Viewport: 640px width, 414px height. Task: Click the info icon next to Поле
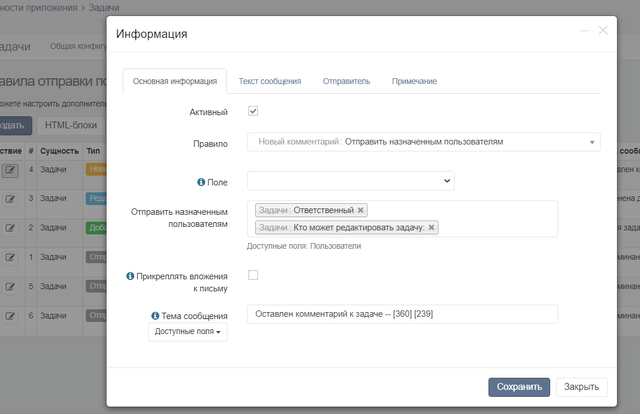point(201,182)
